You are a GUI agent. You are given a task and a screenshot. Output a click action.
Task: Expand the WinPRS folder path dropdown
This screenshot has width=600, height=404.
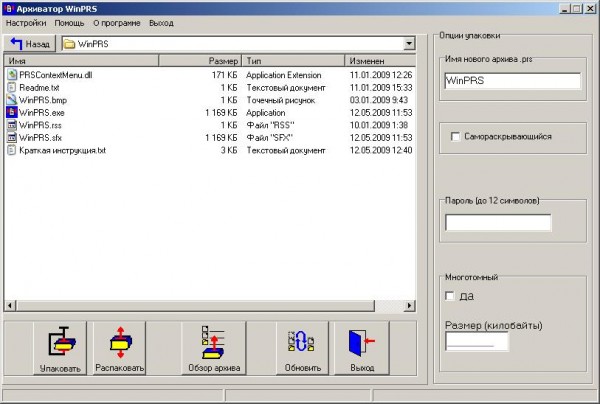tap(409, 44)
